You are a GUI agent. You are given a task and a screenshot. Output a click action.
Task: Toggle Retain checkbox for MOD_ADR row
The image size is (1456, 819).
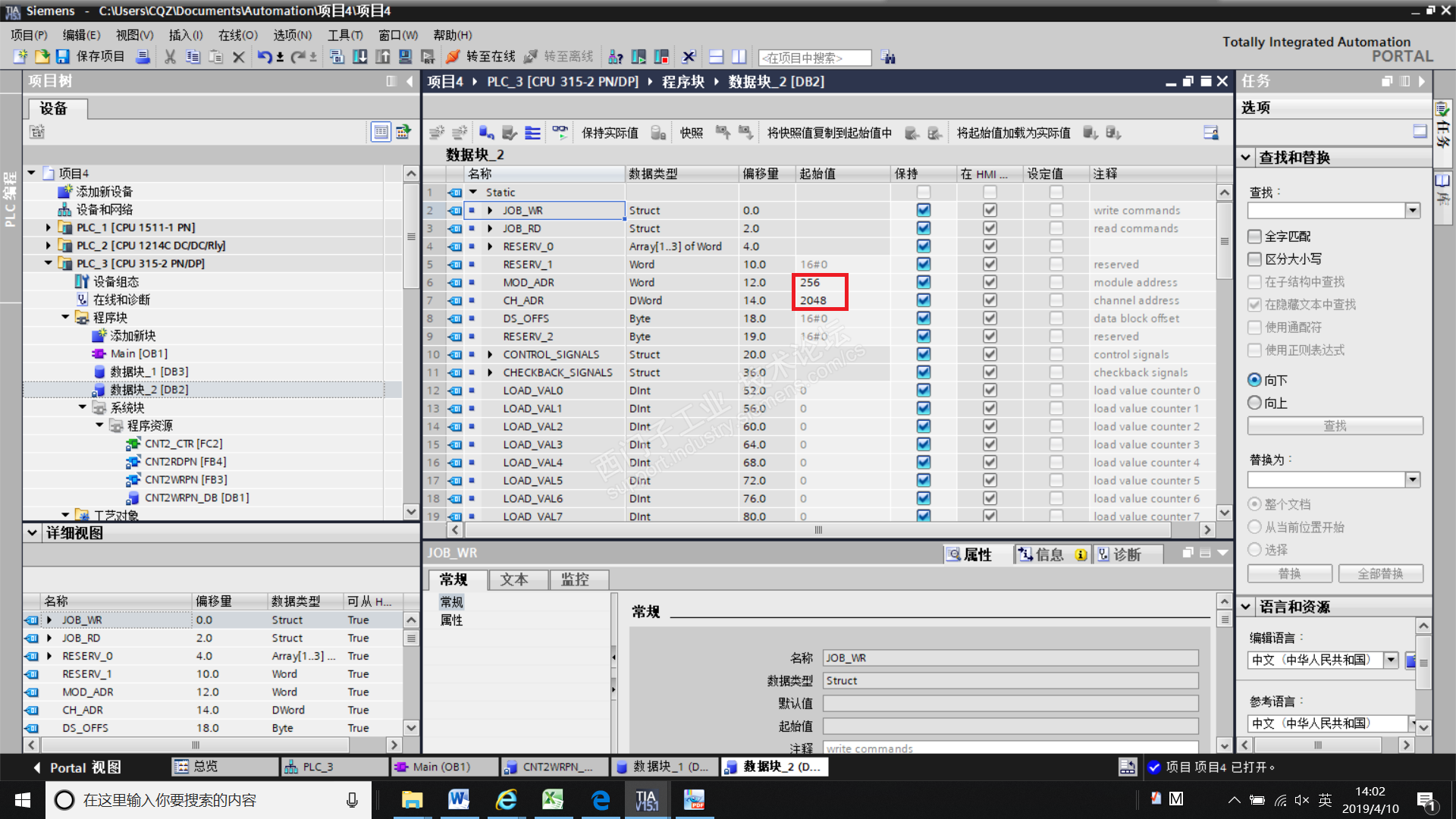coord(923,282)
